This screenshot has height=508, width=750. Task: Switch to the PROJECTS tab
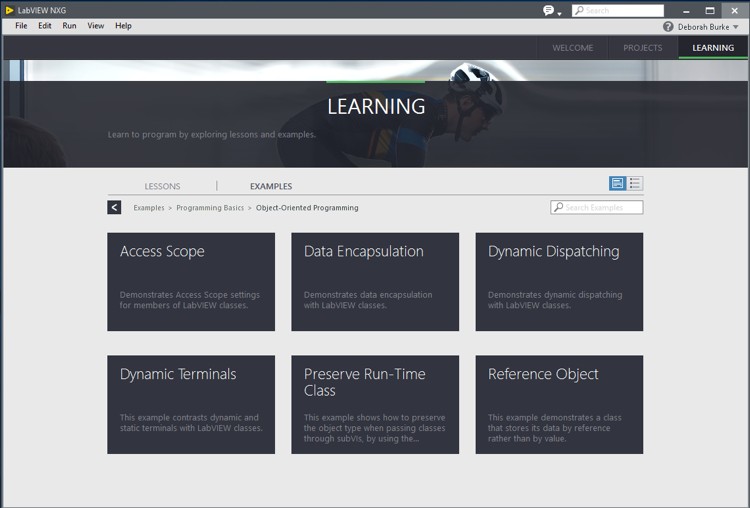[642, 48]
